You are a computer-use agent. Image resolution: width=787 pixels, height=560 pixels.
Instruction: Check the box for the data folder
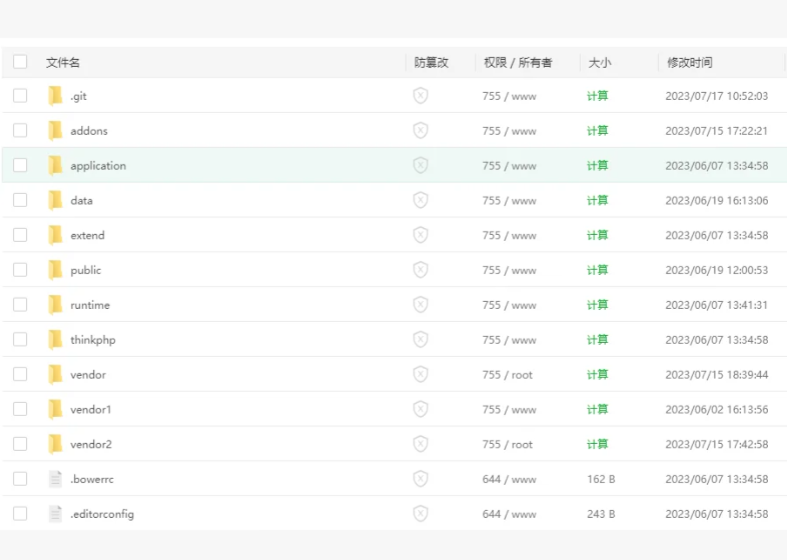(x=20, y=200)
